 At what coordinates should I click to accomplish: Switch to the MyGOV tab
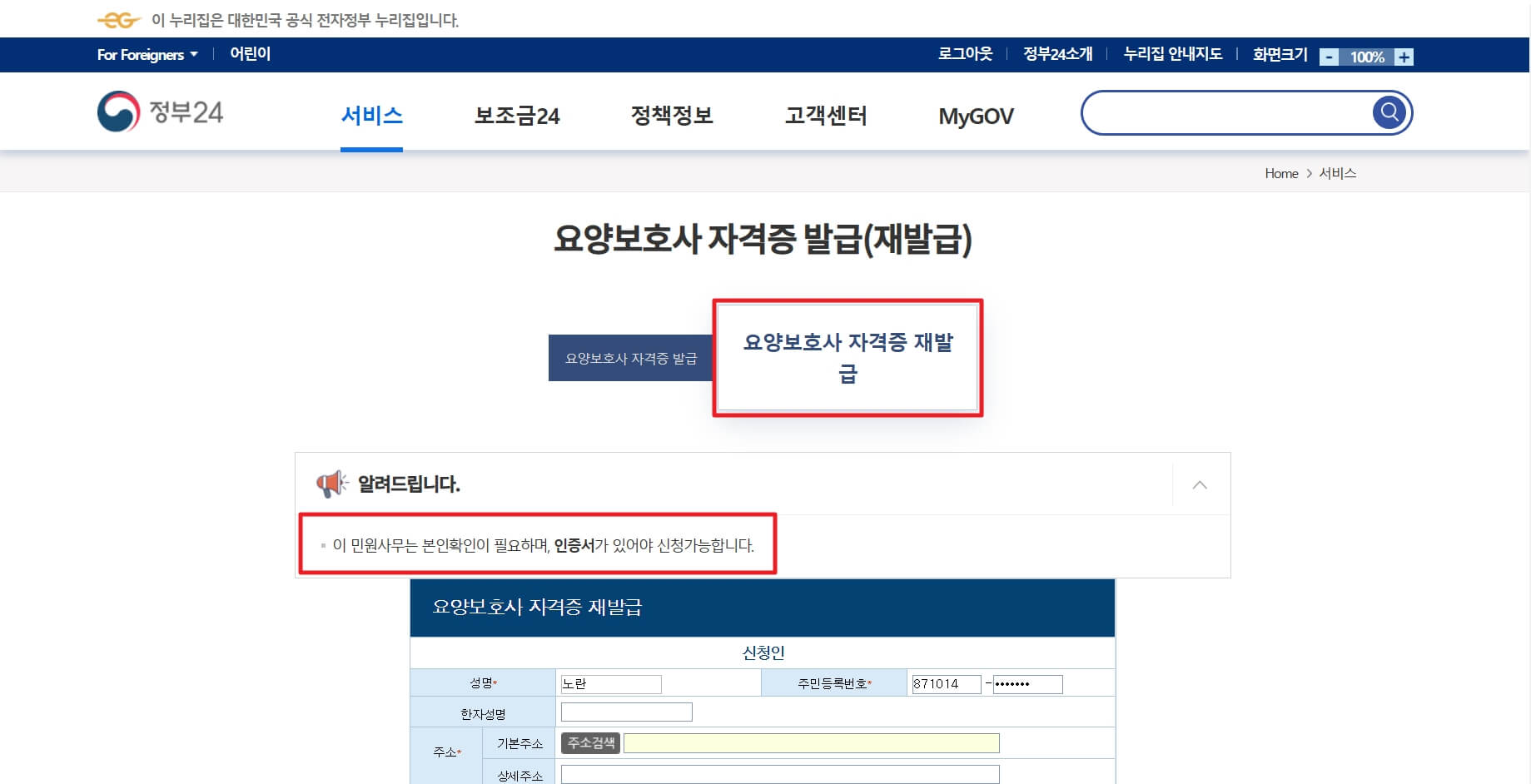pyautogui.click(x=975, y=116)
